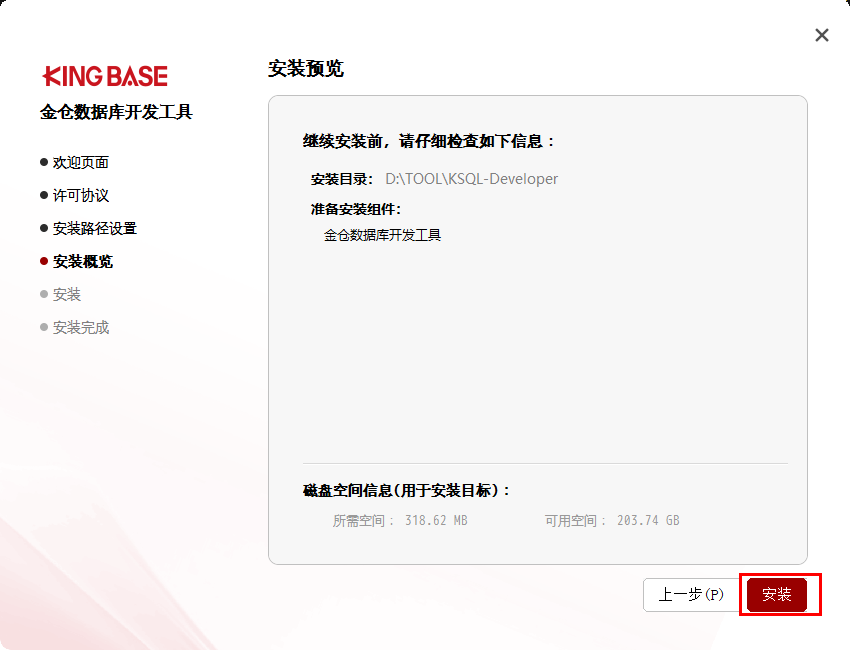Click available space 203.74 GB value
The width and height of the screenshot is (850, 650).
click(648, 521)
